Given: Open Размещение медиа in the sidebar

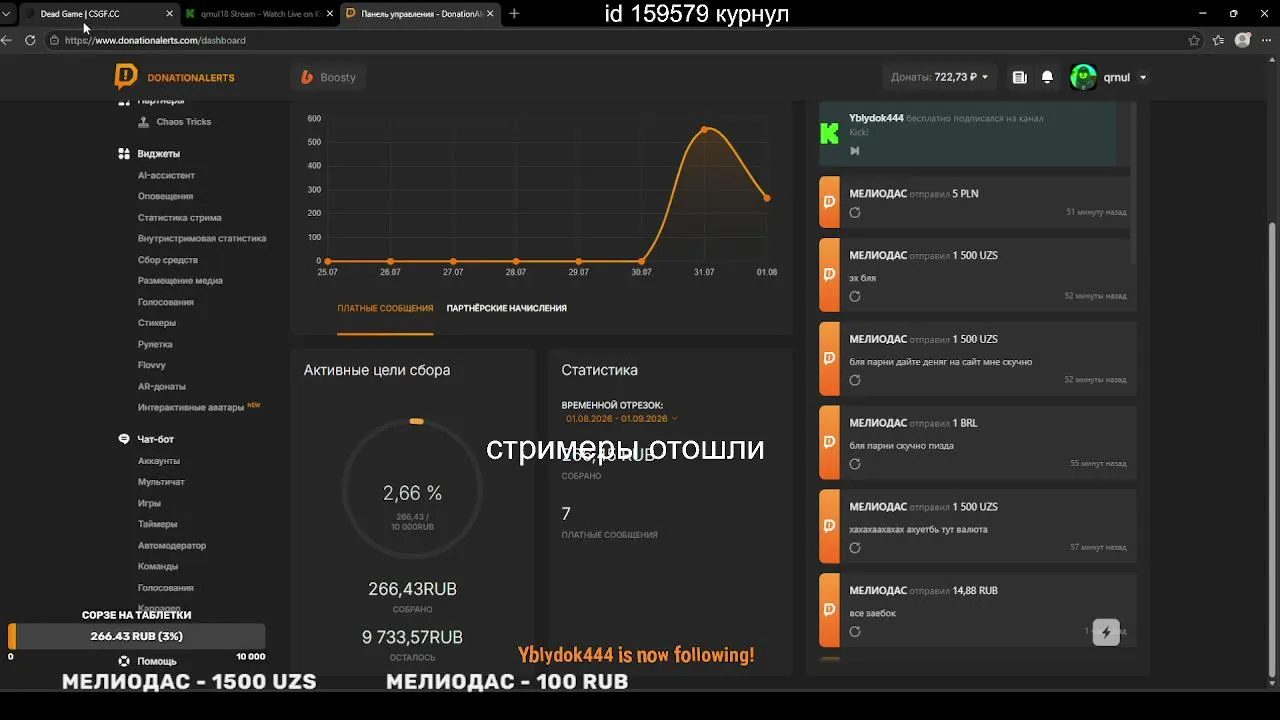Looking at the screenshot, I should [x=180, y=281].
